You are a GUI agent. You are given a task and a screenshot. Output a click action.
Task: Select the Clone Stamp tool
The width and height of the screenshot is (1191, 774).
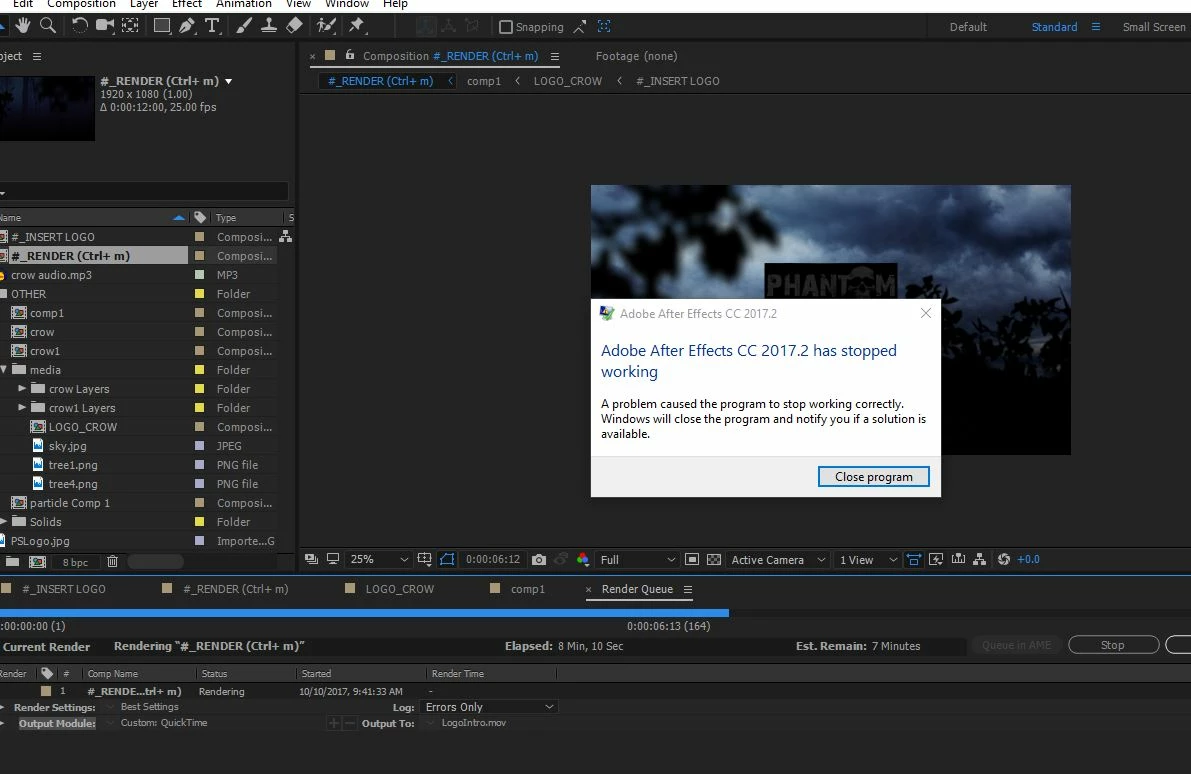click(269, 26)
